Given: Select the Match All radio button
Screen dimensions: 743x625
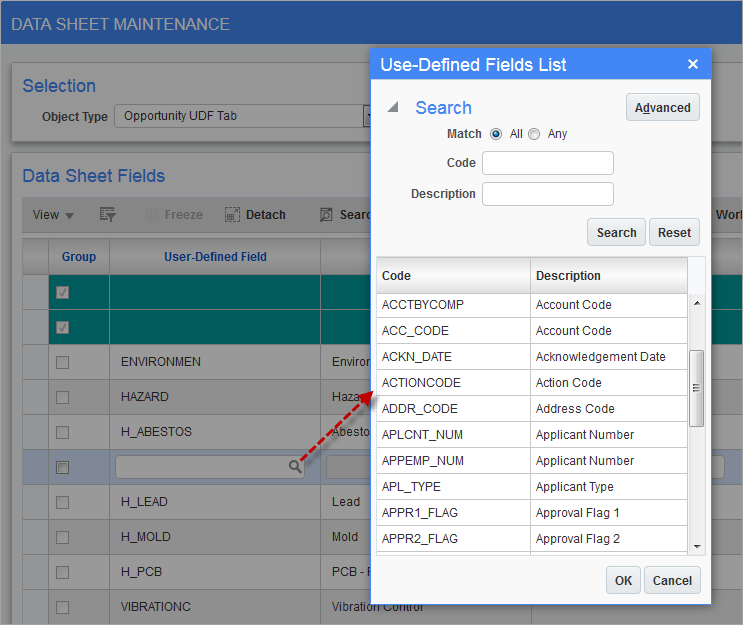Looking at the screenshot, I should pos(496,134).
